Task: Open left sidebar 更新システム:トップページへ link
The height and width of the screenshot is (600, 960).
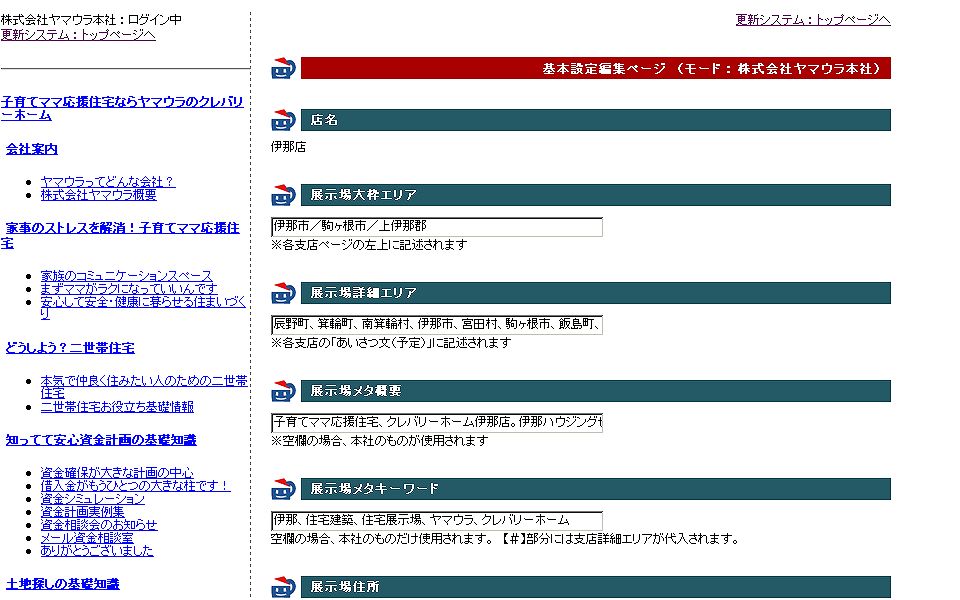Action: (x=78, y=35)
